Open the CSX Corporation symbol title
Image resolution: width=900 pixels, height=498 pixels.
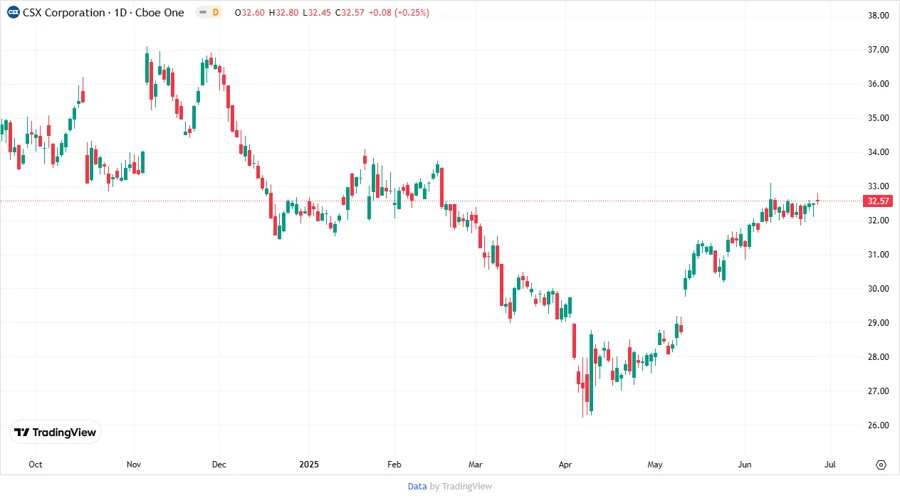(103, 13)
